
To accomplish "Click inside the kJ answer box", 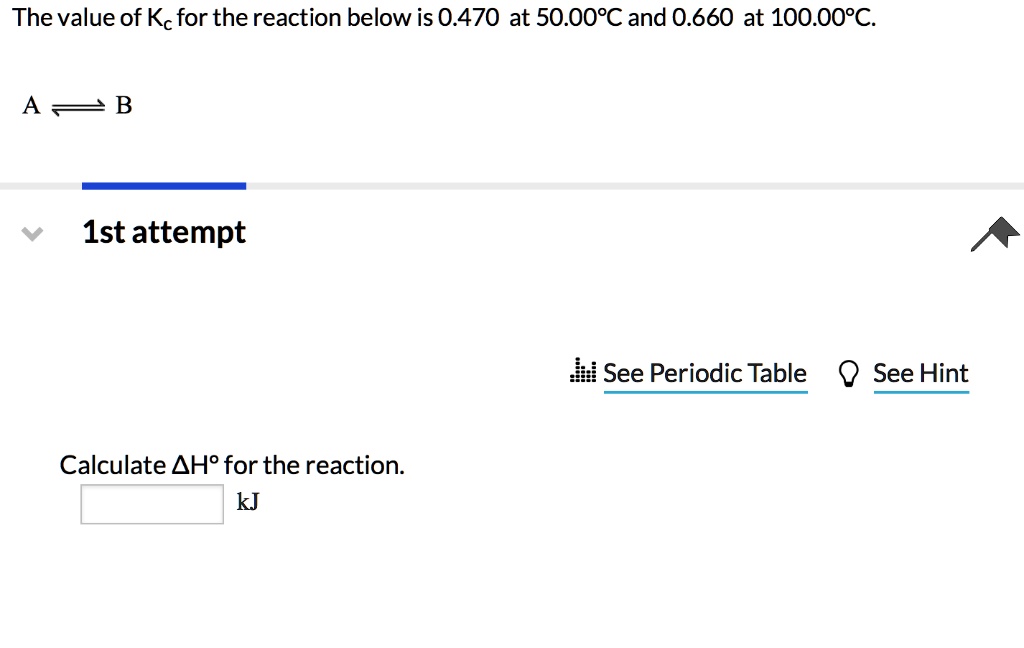I will 151,503.
